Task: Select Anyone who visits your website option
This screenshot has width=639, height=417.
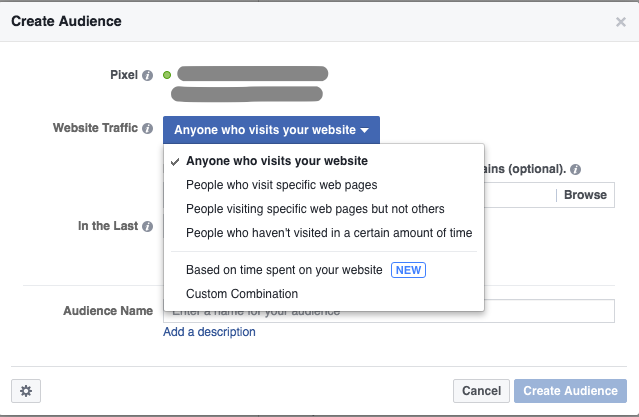Action: pyautogui.click(x=324, y=161)
